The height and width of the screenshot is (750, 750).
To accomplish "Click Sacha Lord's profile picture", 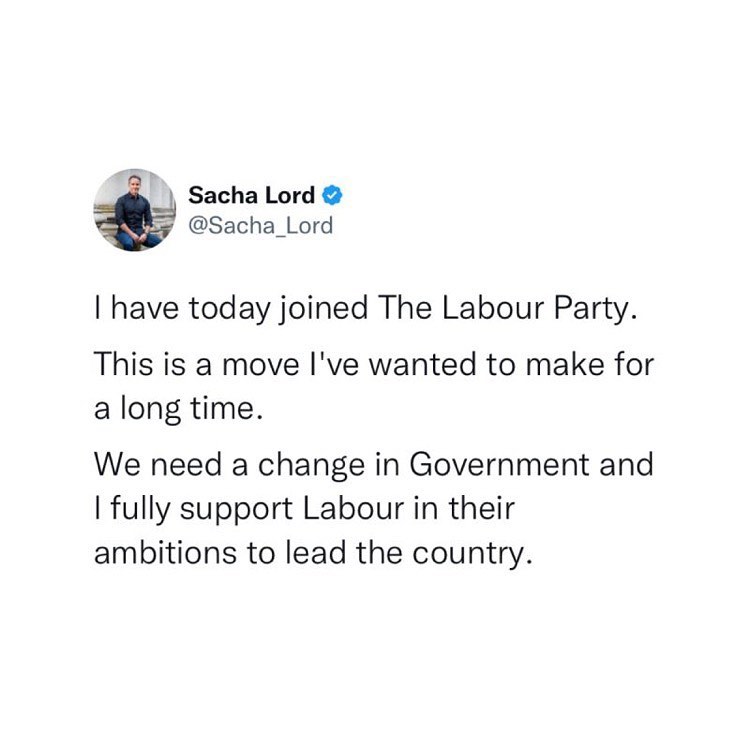I will click(133, 209).
